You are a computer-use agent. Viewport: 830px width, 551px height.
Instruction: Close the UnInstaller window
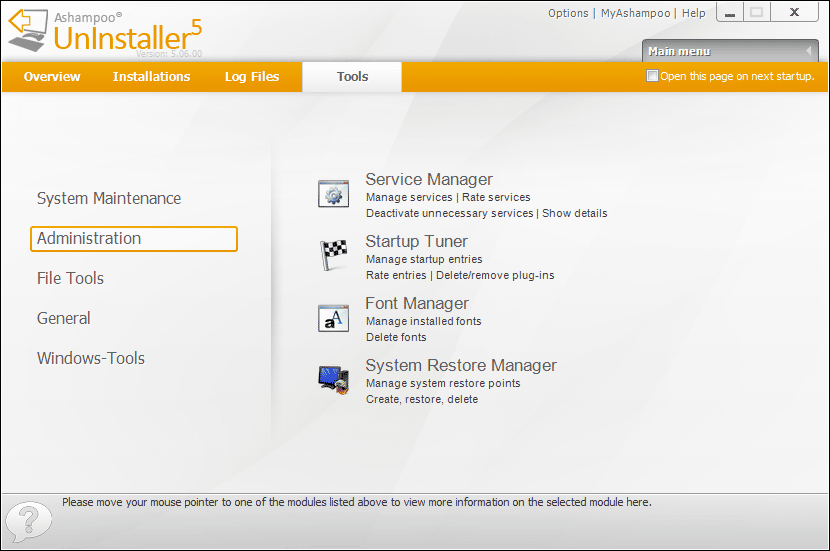(x=794, y=13)
